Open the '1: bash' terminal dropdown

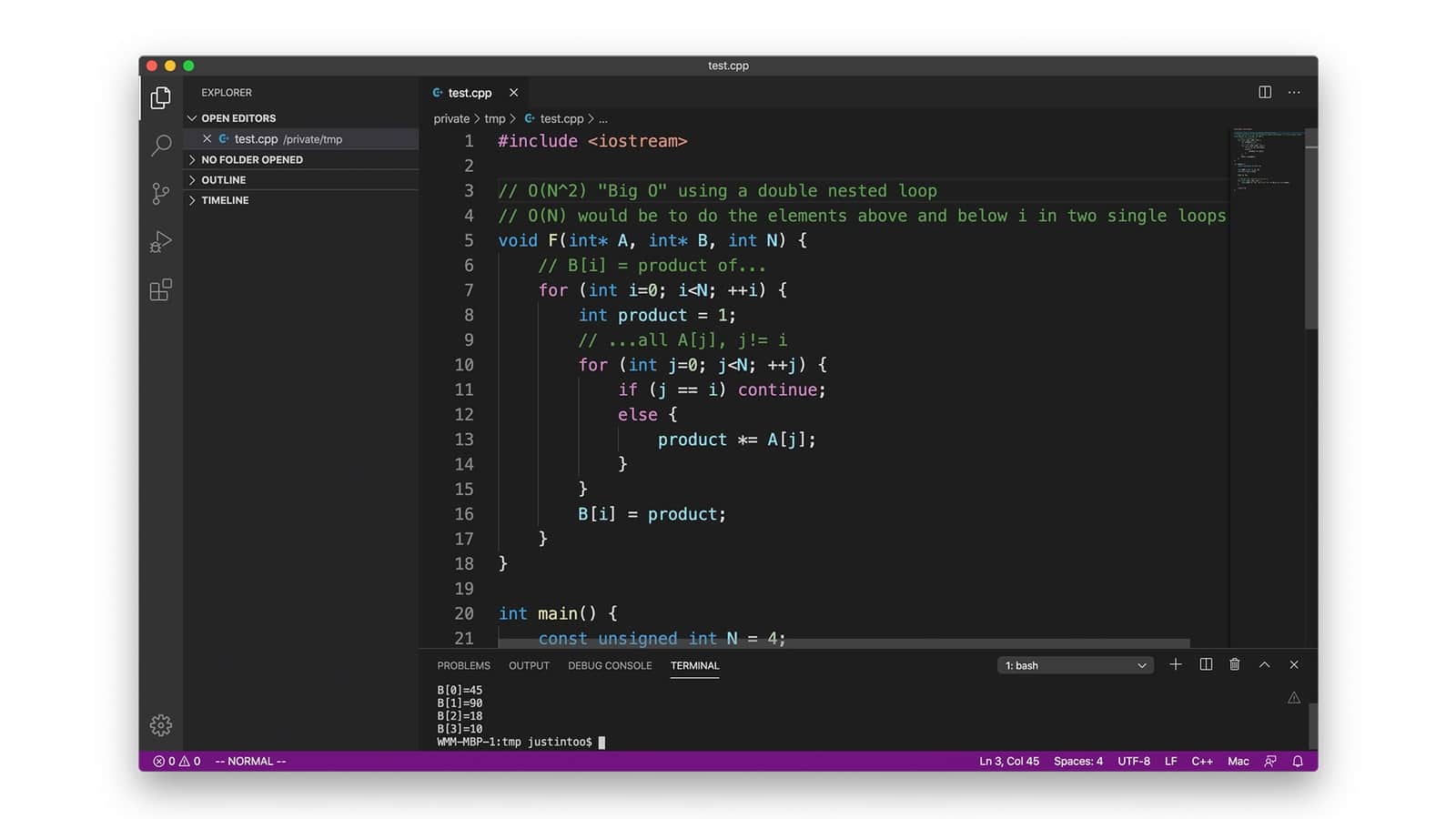pyautogui.click(x=1075, y=665)
